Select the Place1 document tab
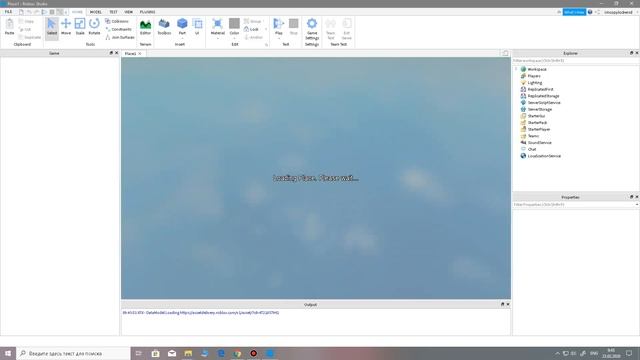The width and height of the screenshot is (640, 360). click(x=130, y=53)
